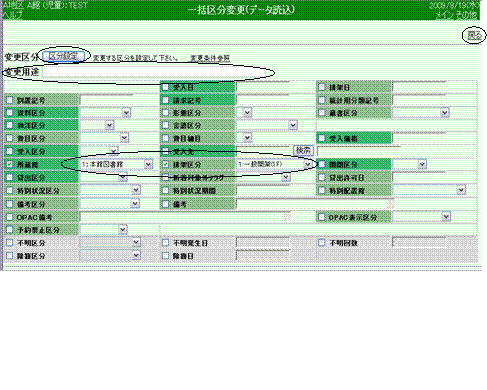Open the メイン menu link

click(x=445, y=15)
